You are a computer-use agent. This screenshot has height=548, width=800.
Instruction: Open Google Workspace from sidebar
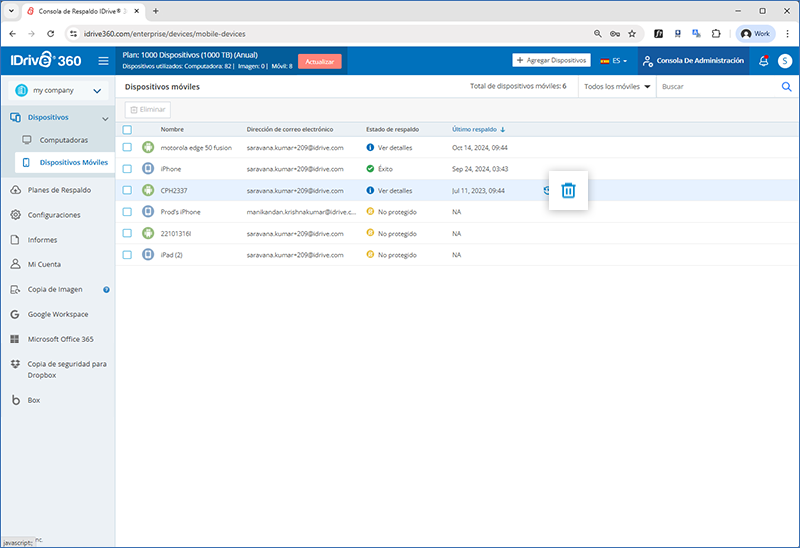pos(58,314)
